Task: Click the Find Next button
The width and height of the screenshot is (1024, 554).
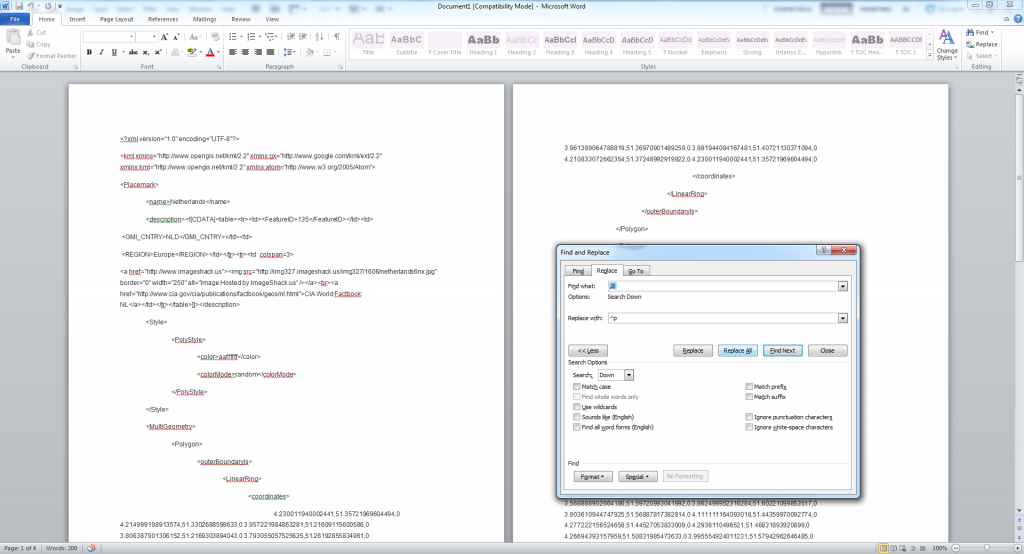Action: pyautogui.click(x=782, y=351)
